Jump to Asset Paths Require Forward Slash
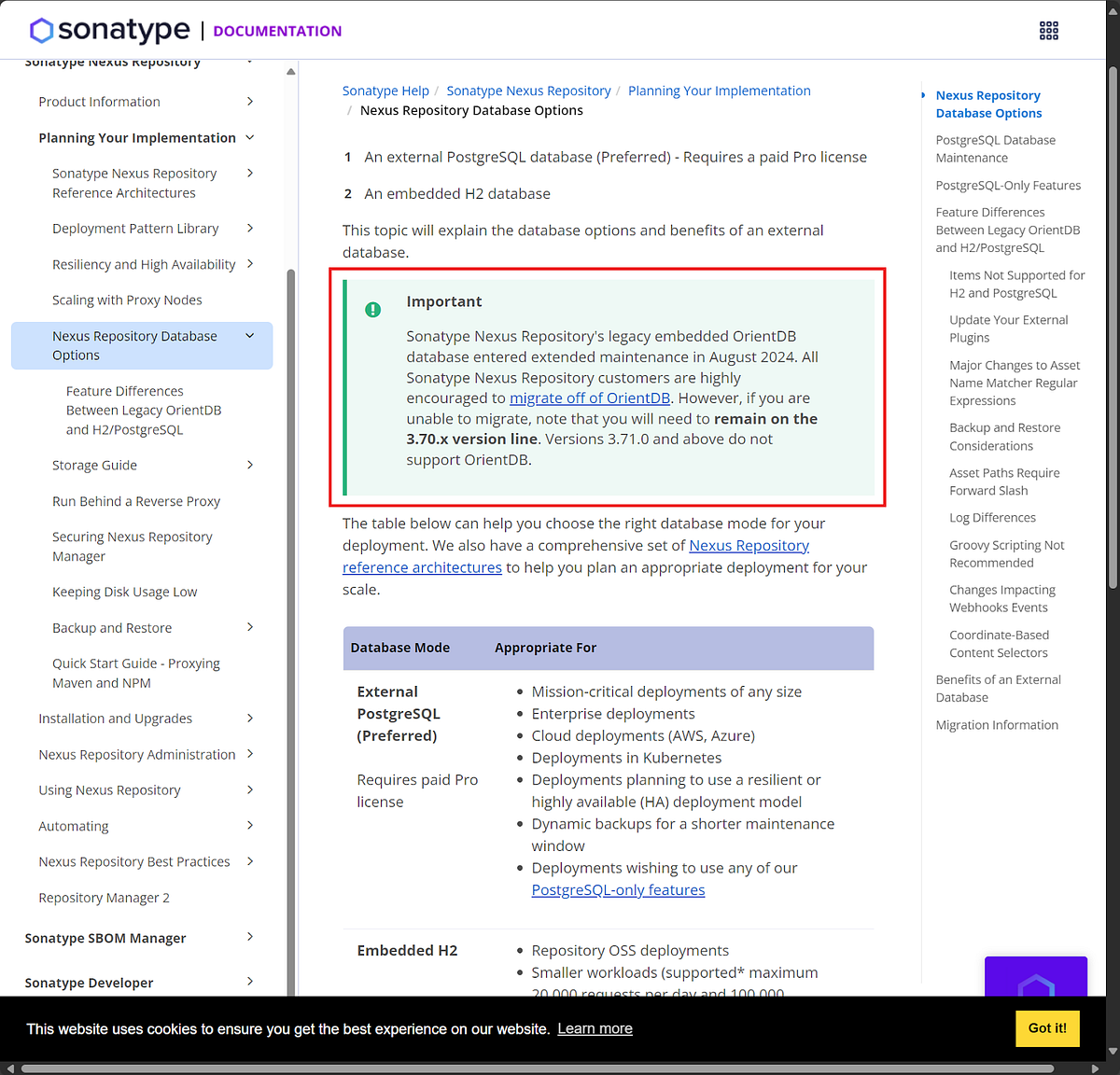The image size is (1120, 1075). pos(1004,482)
